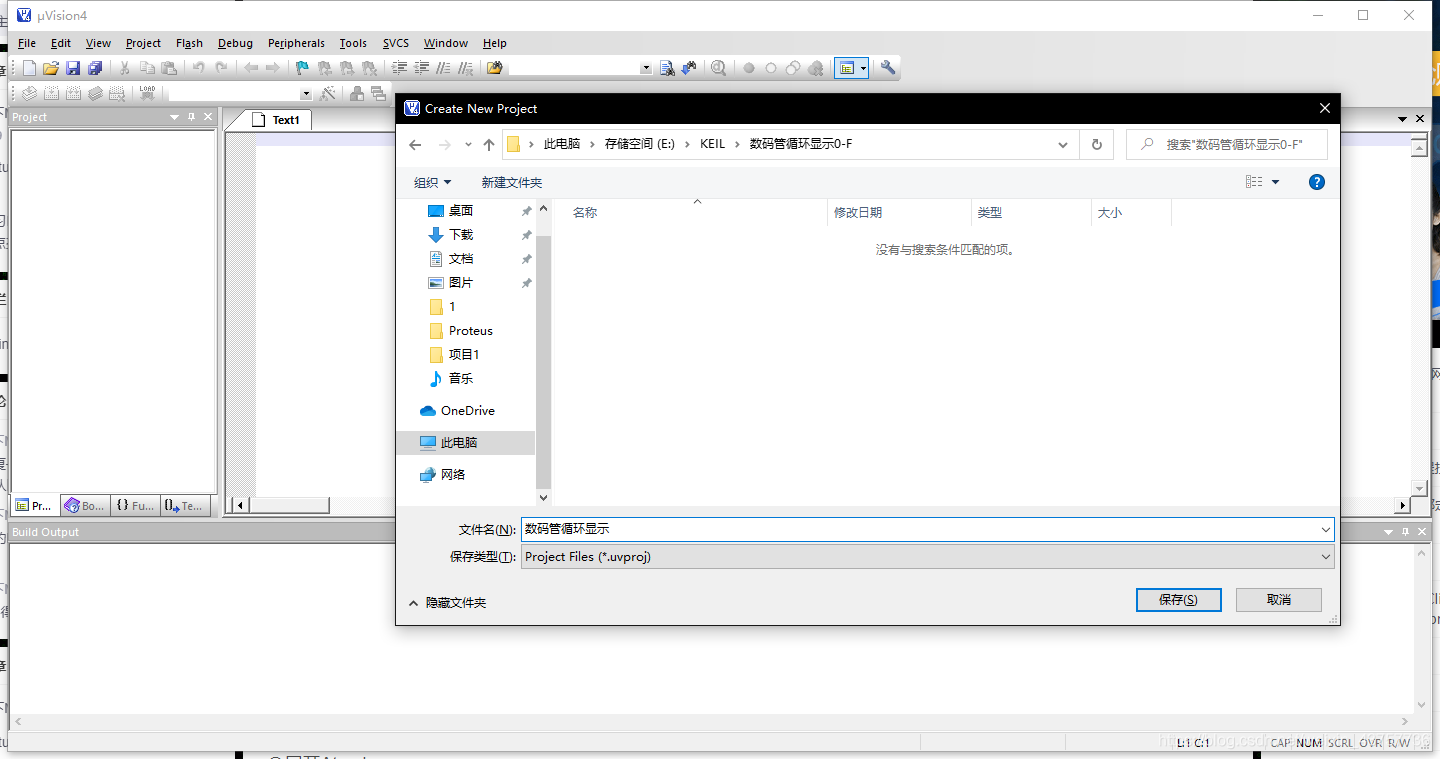Click the 取消 button

(x=1279, y=599)
